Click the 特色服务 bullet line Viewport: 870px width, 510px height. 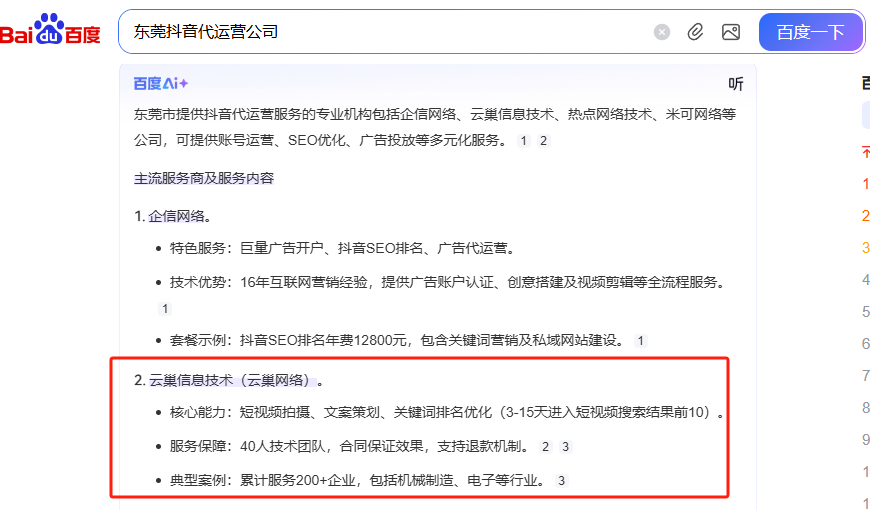(x=343, y=249)
